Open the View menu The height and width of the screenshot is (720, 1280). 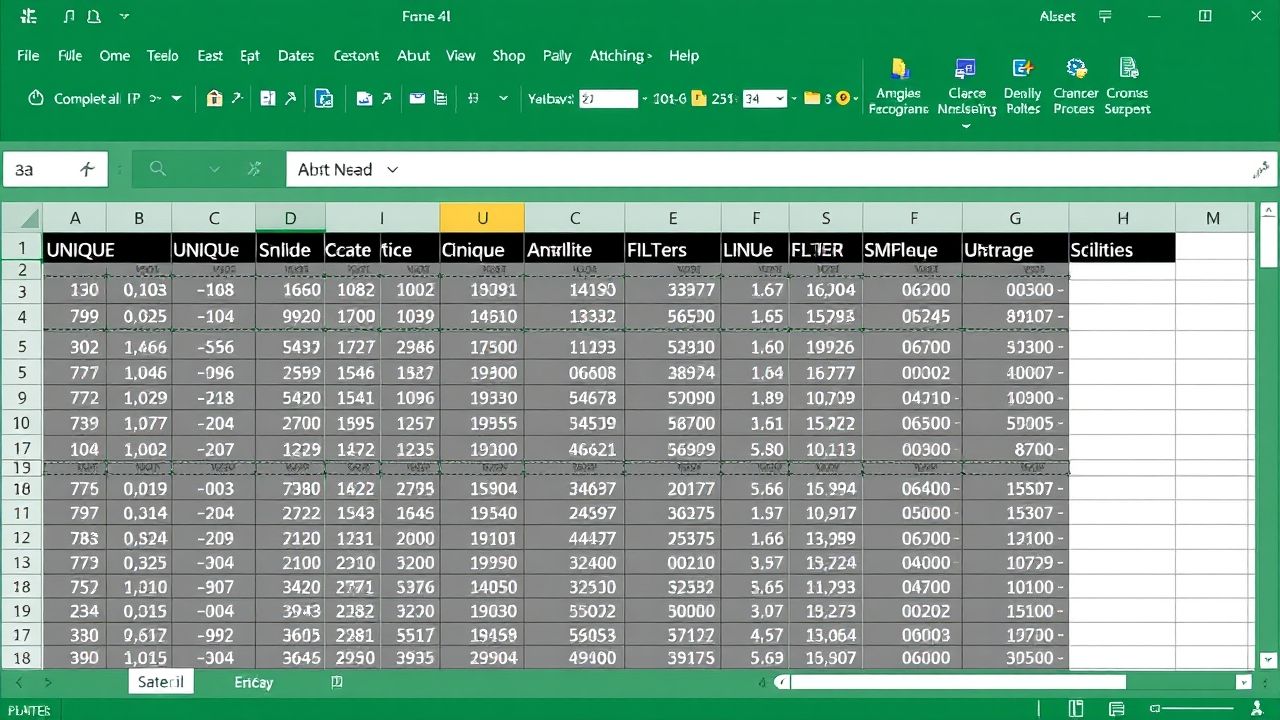pyautogui.click(x=461, y=56)
